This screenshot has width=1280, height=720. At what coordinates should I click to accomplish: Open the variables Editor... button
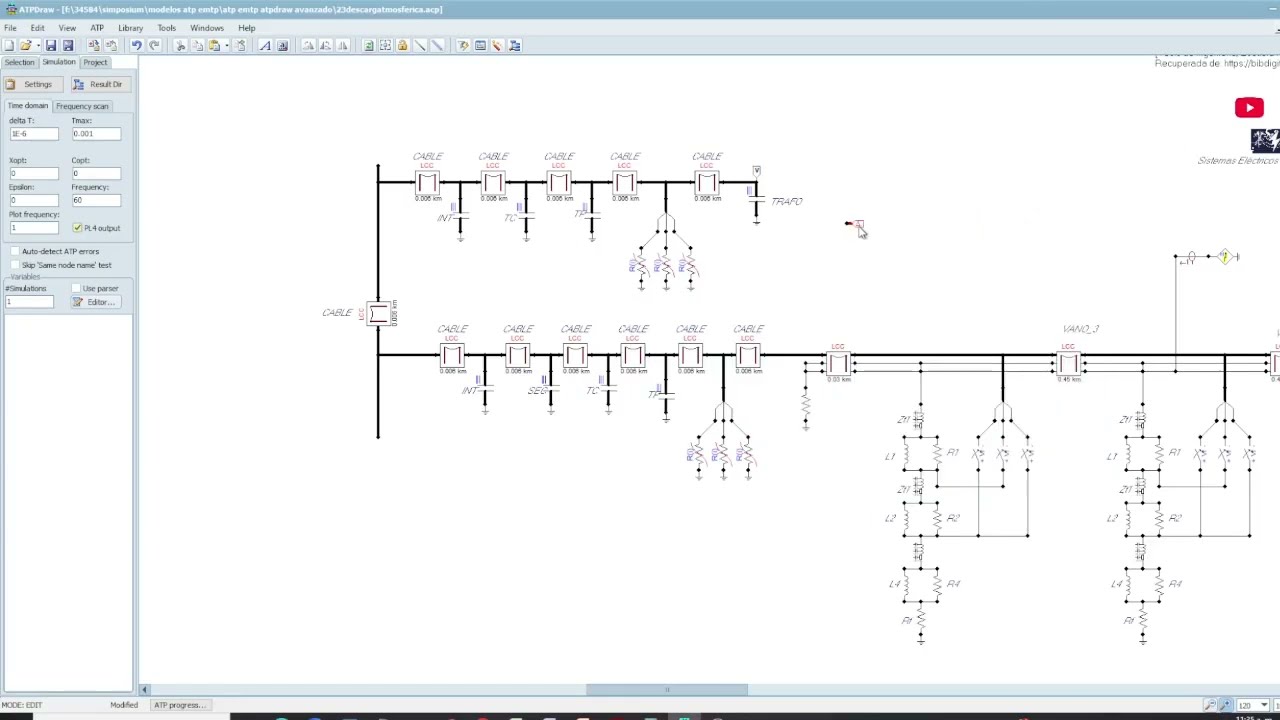[x=95, y=302]
